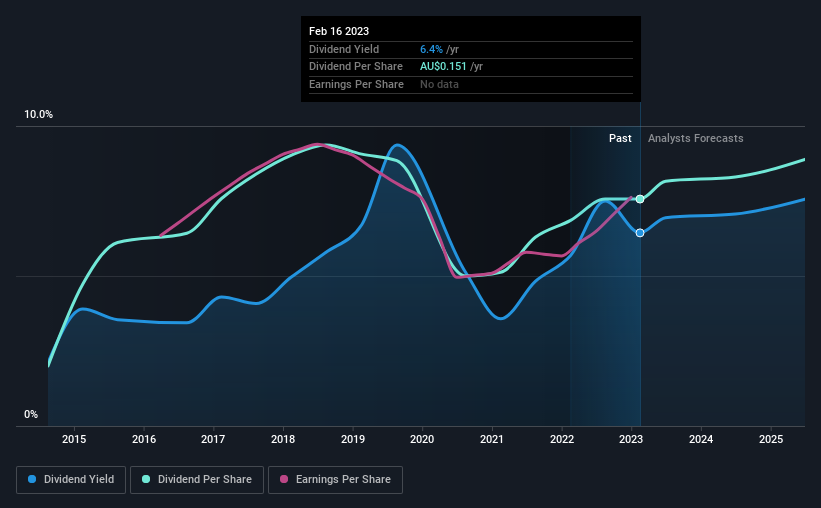This screenshot has width=821, height=508.
Task: Click the Feb 16 2023 tooltip date
Action: (339, 31)
